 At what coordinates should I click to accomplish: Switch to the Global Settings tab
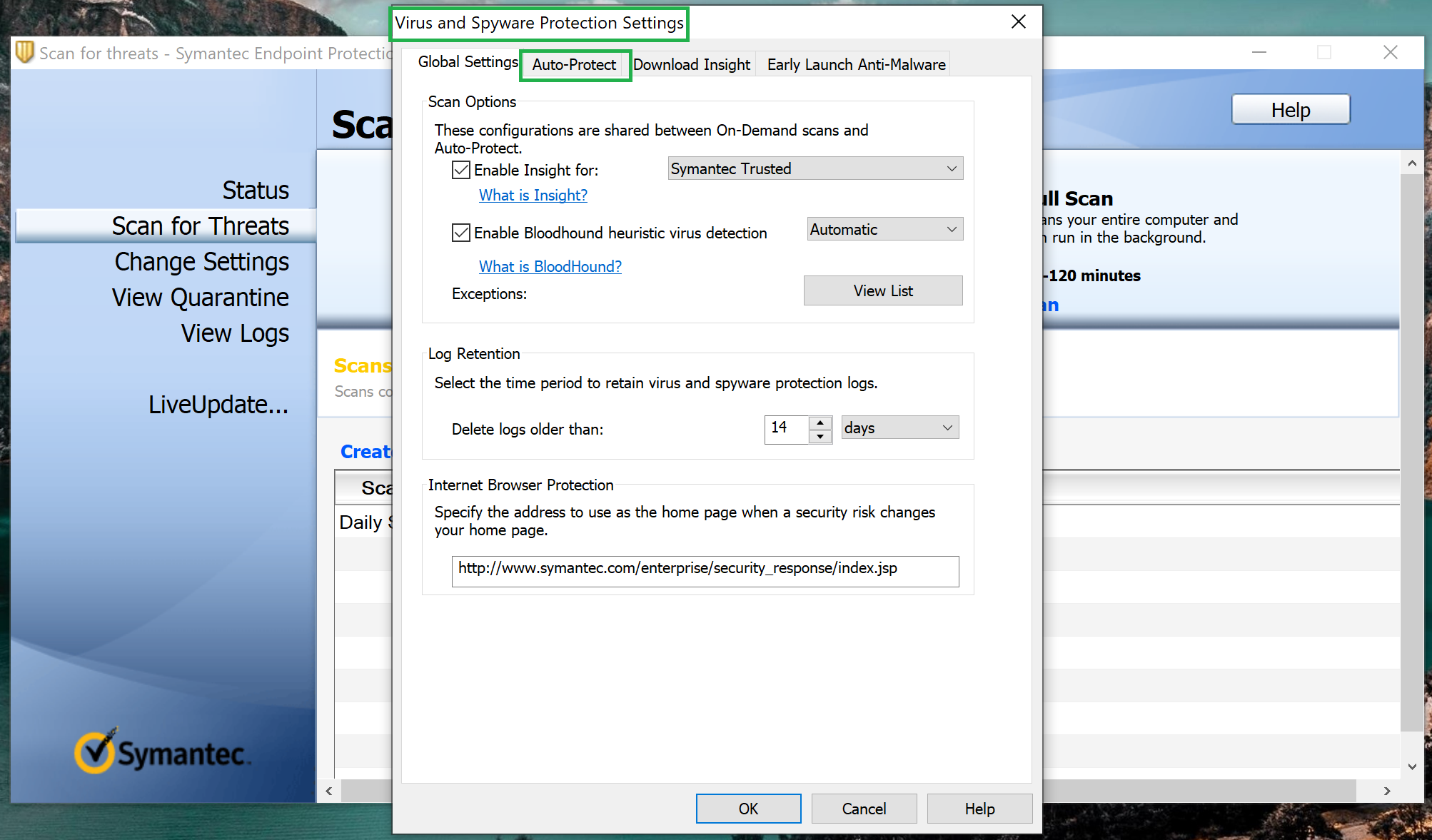(468, 63)
